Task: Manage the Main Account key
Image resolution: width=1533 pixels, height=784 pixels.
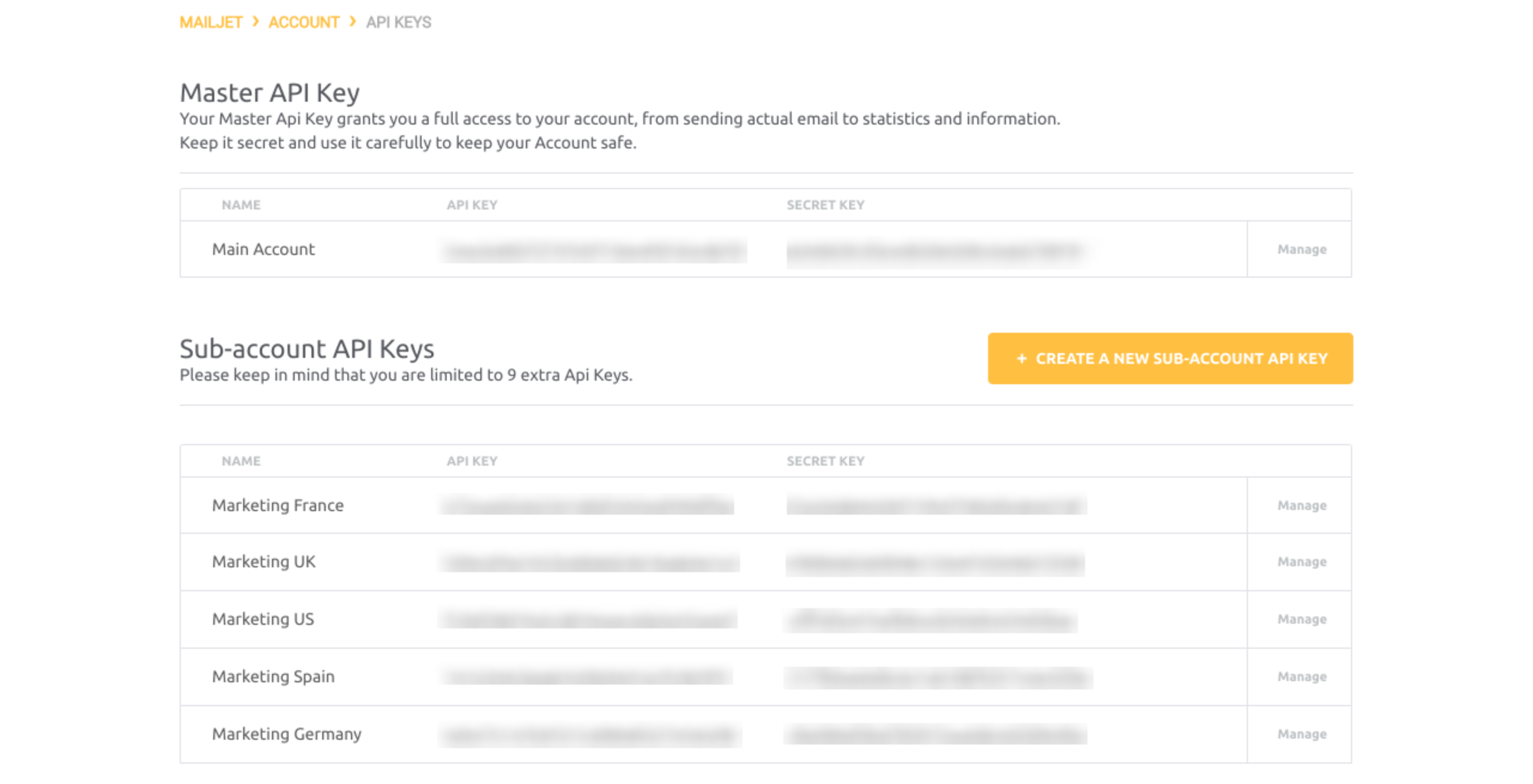Action: tap(1301, 250)
